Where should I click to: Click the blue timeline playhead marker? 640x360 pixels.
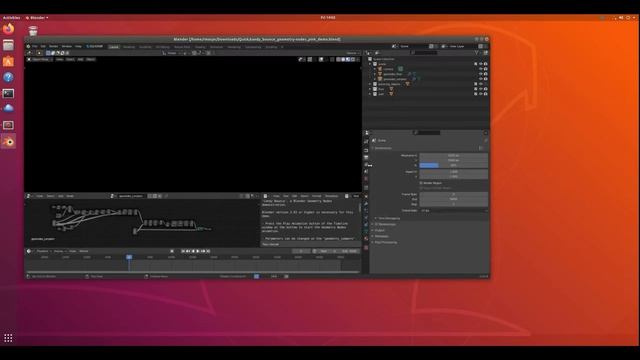point(129,257)
